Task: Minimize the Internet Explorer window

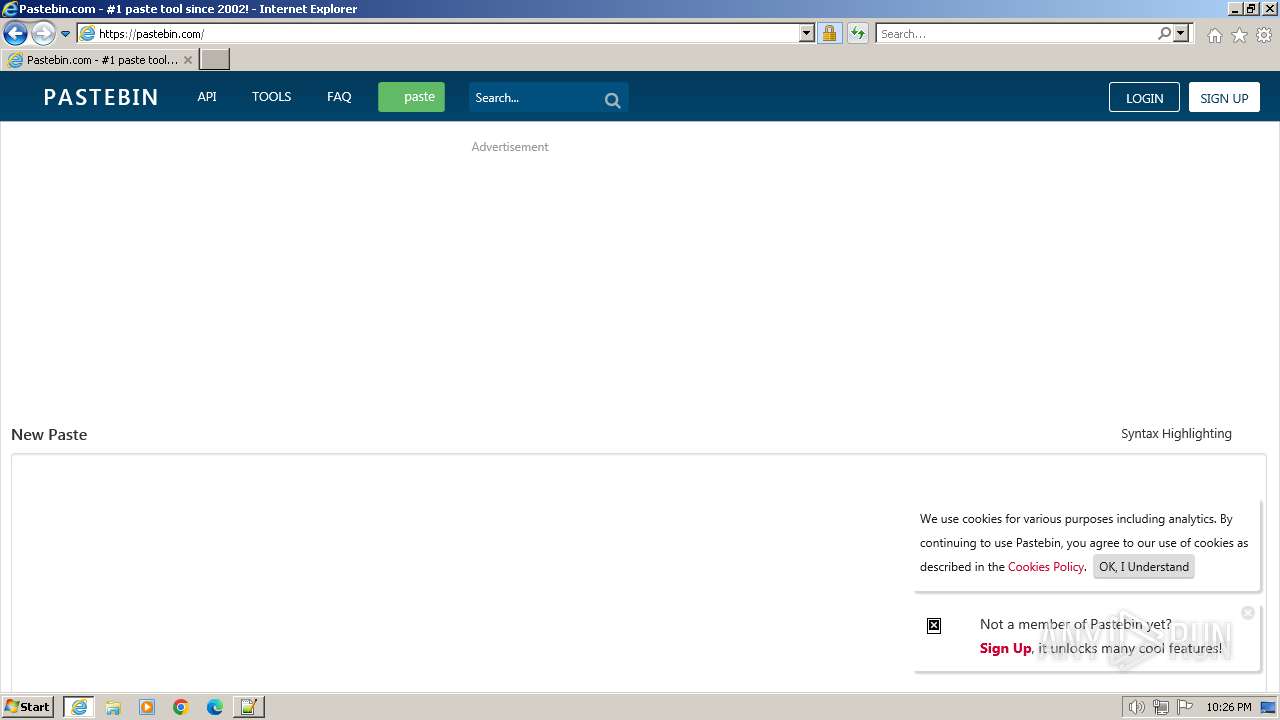Action: pos(1235,9)
